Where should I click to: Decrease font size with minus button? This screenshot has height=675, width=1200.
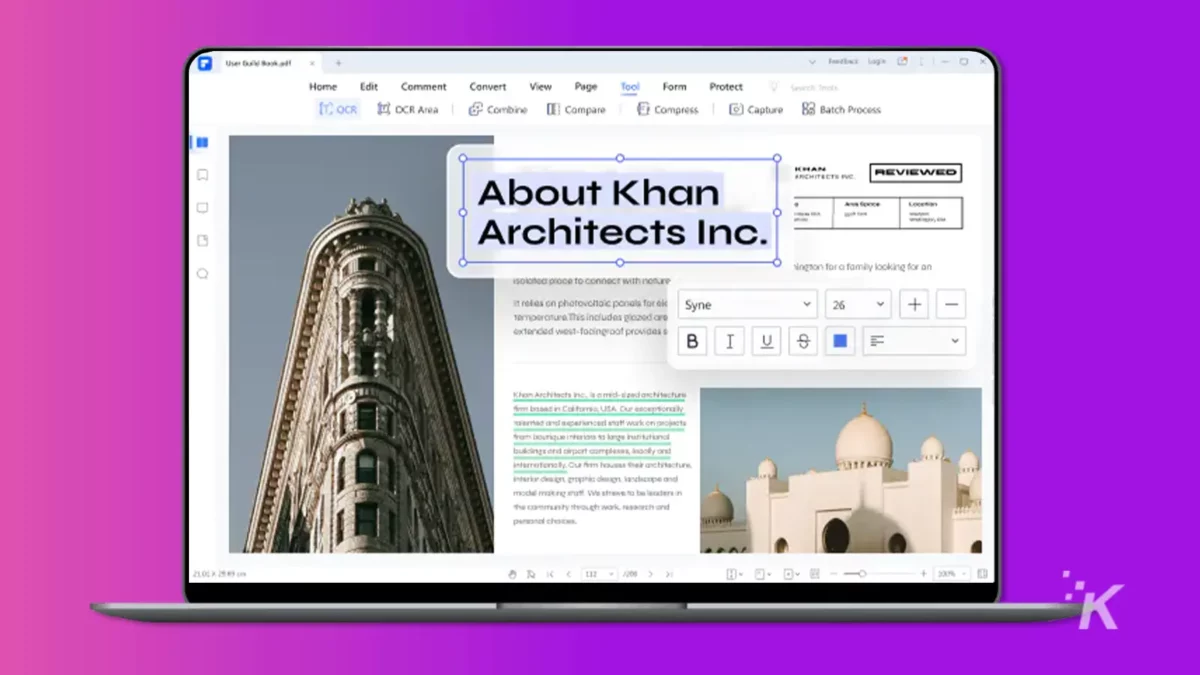952,304
